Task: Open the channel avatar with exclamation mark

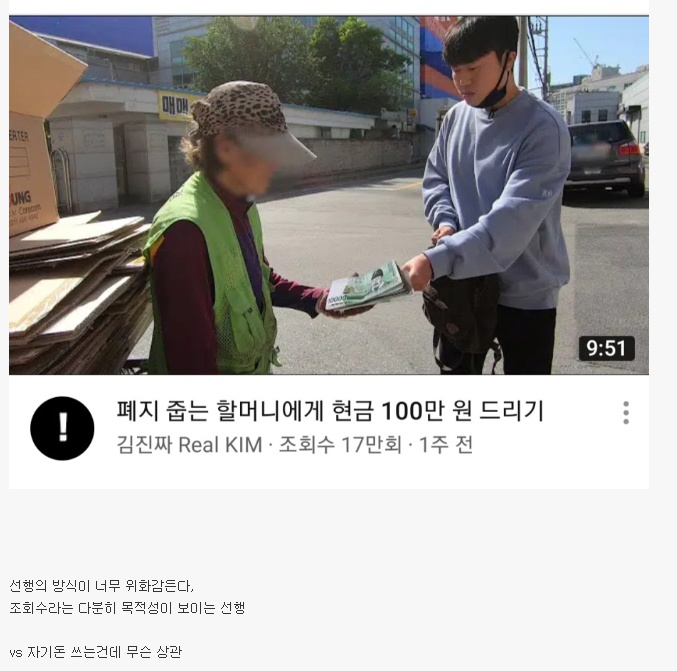Action: [x=62, y=428]
